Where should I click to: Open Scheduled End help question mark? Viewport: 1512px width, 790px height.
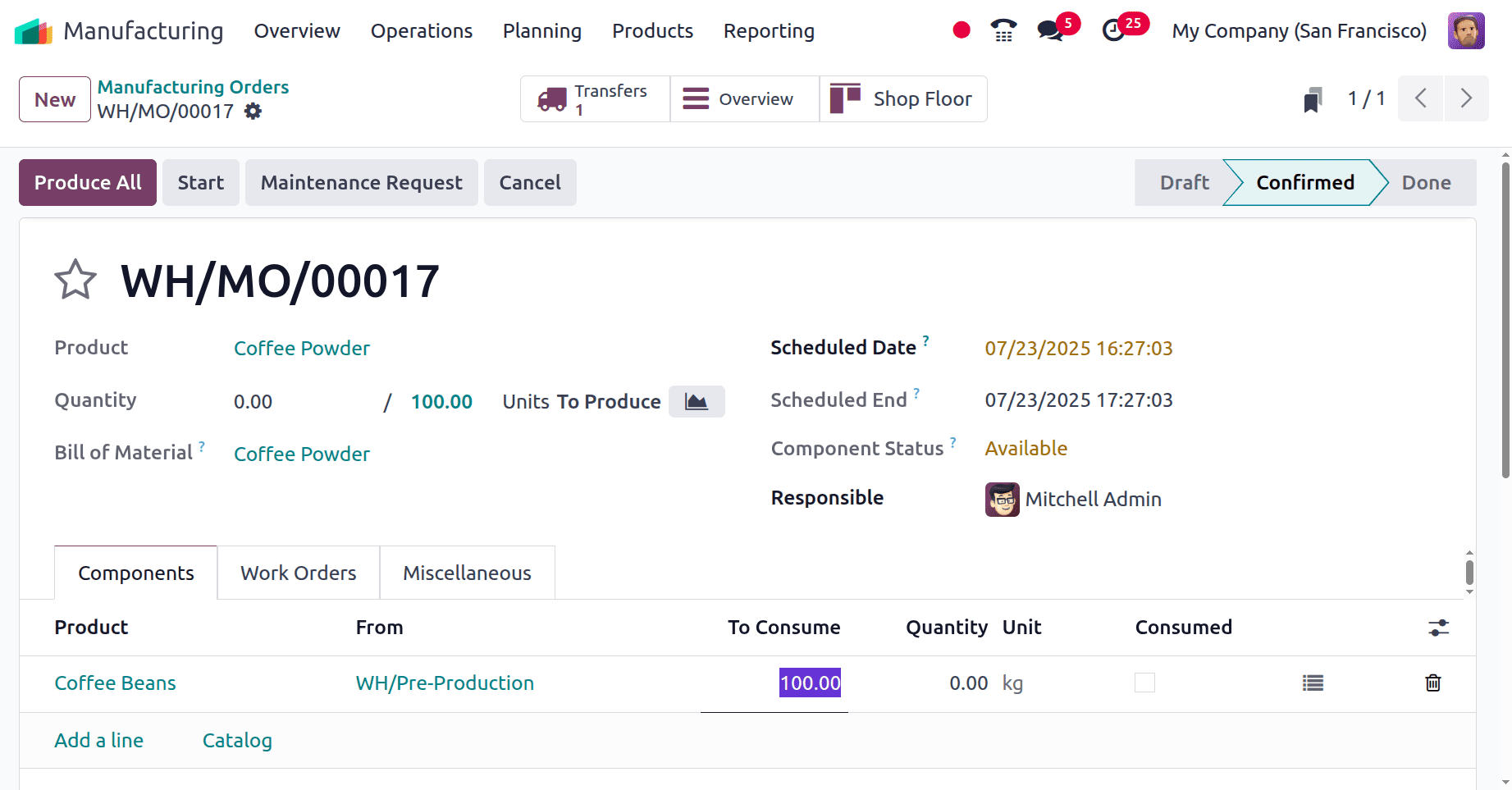(916, 394)
